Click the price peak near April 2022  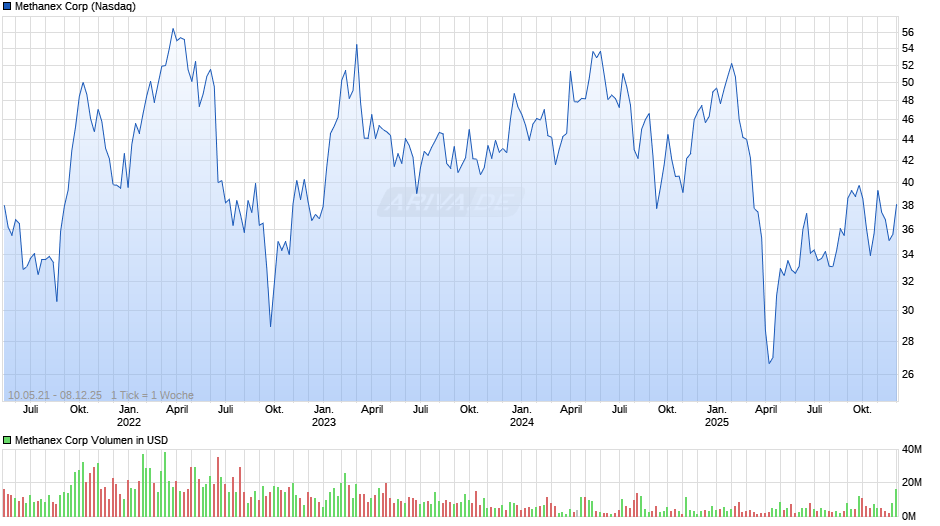coord(173,28)
